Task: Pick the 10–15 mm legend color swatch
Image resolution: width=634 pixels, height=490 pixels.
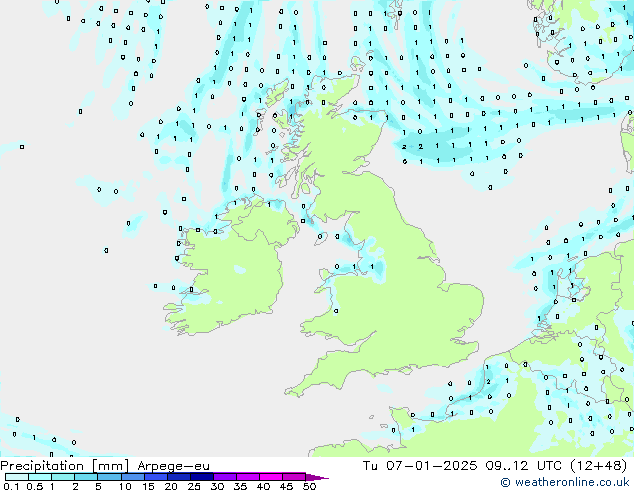Action: click(x=132, y=477)
